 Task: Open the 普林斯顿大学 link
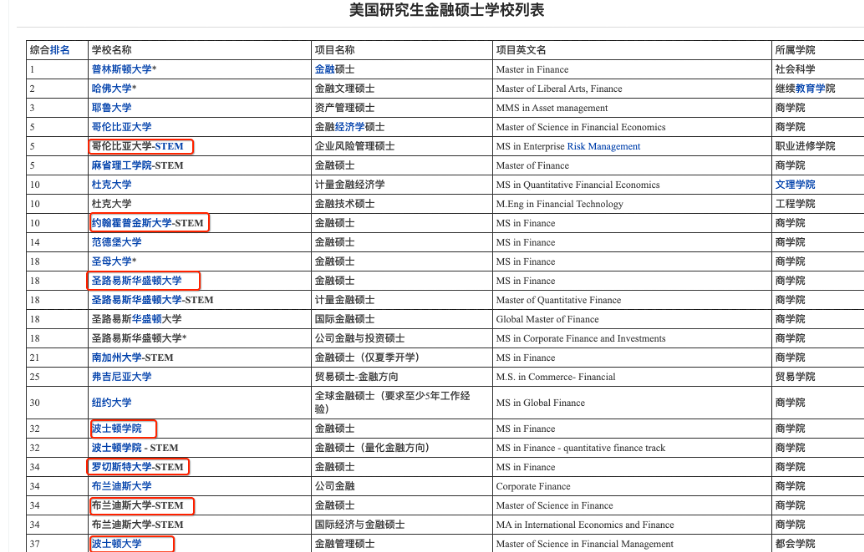(x=122, y=69)
